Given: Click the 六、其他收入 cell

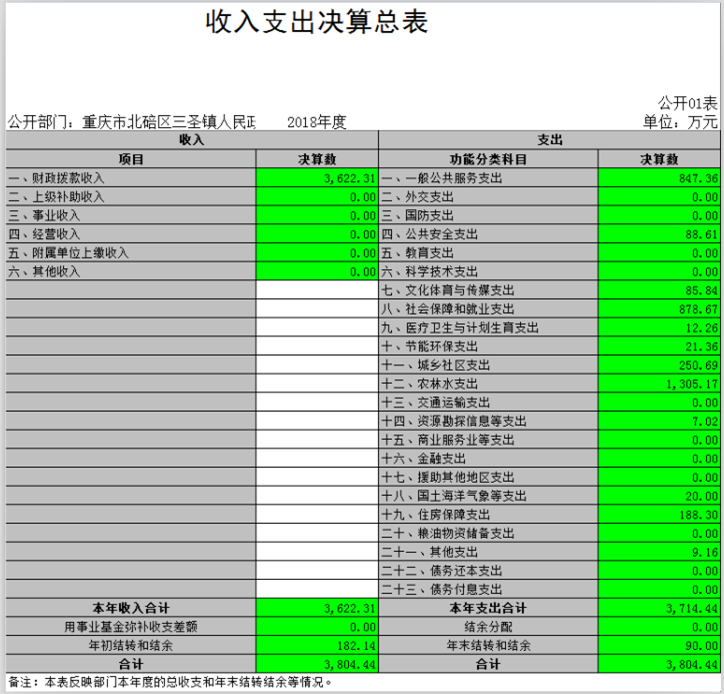Looking at the screenshot, I should click(131, 272).
